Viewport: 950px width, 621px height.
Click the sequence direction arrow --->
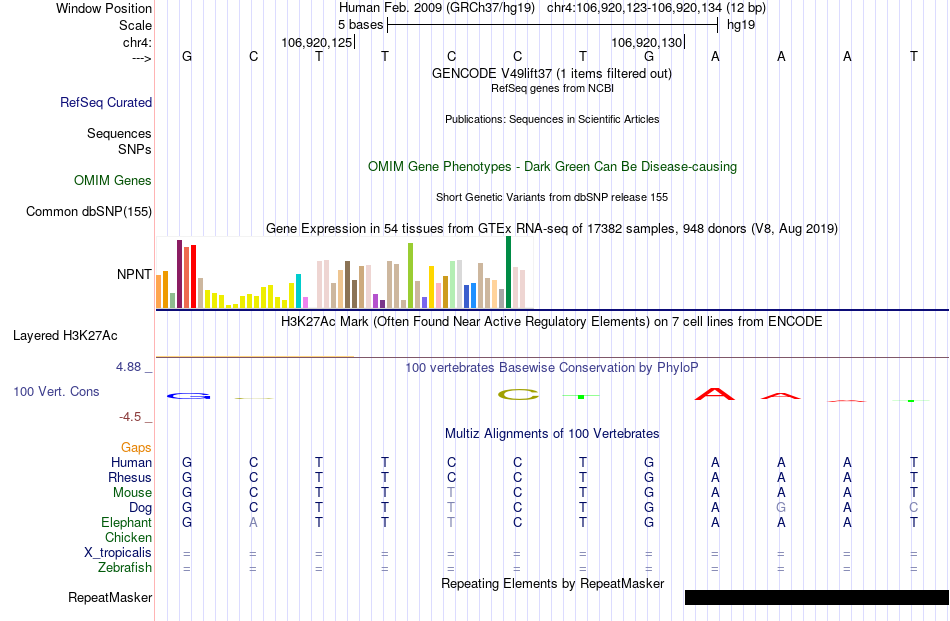pyautogui.click(x=142, y=58)
